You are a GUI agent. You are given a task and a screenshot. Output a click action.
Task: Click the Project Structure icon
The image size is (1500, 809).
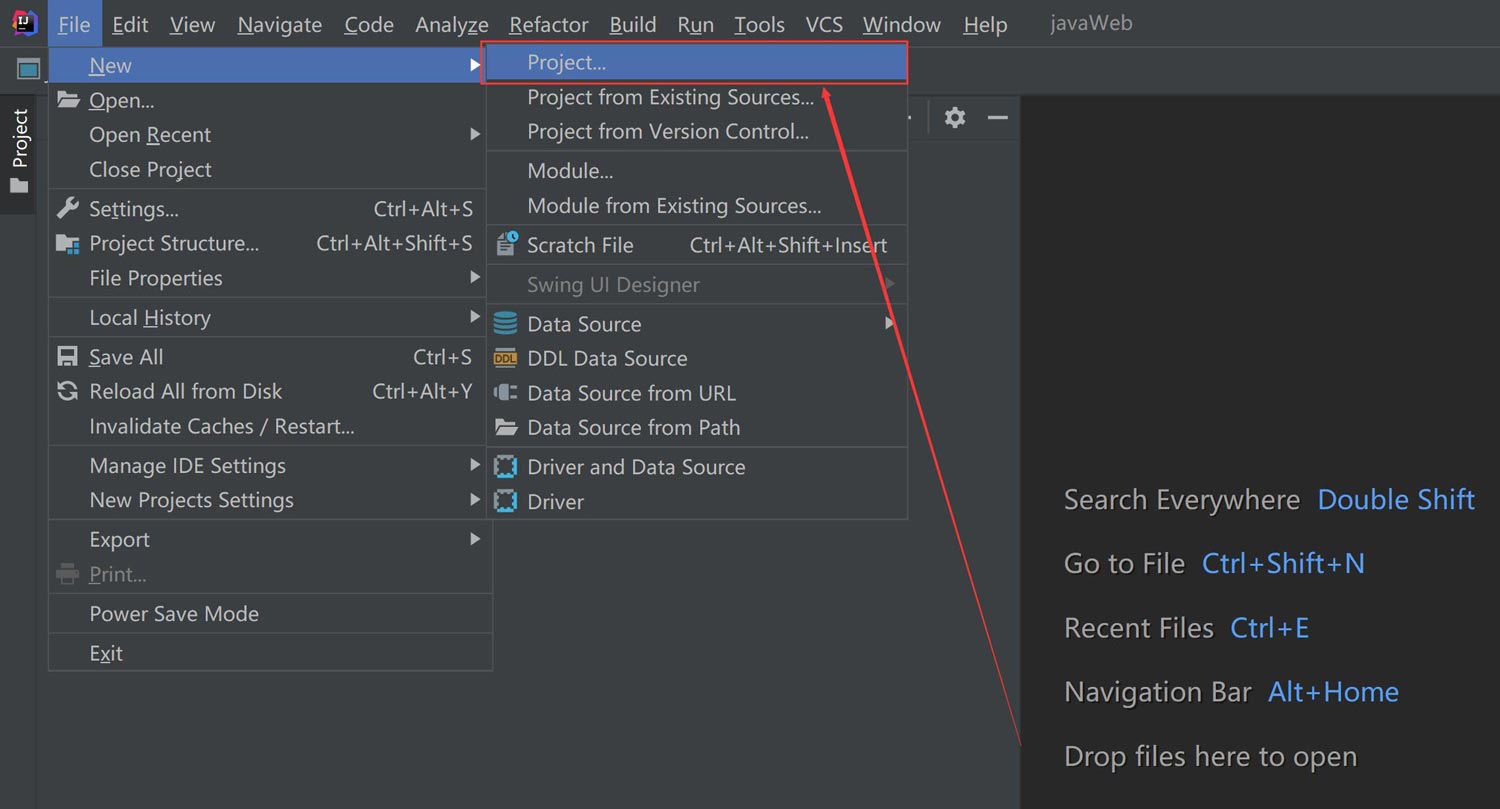tap(68, 243)
